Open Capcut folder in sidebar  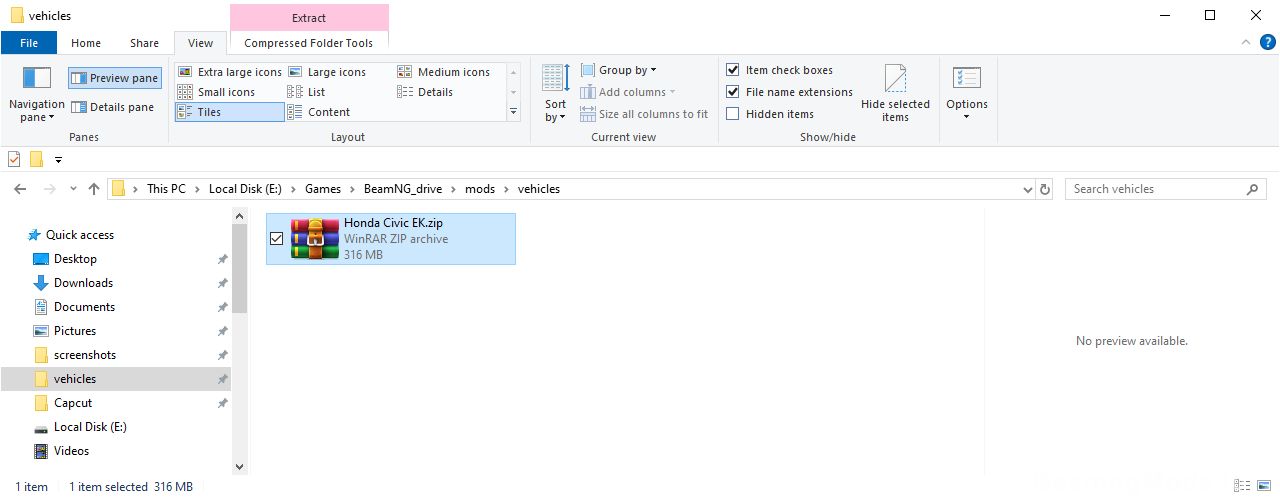click(x=73, y=403)
